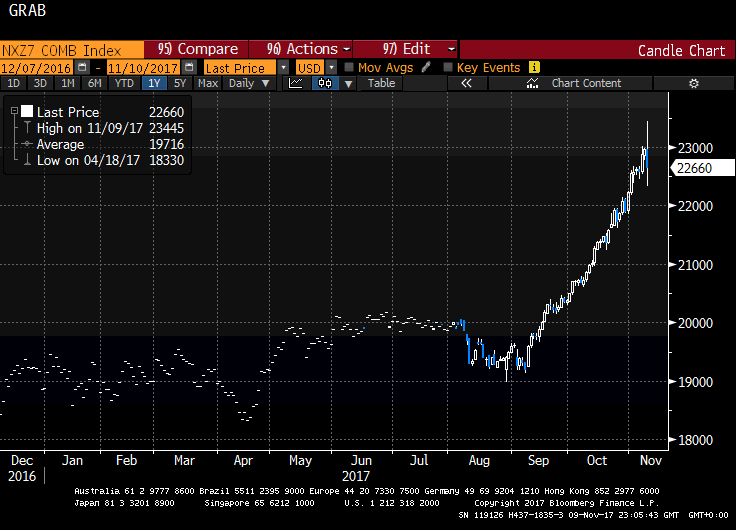Click the Last Price 22660 legend value
The image size is (736, 530).
166,112
